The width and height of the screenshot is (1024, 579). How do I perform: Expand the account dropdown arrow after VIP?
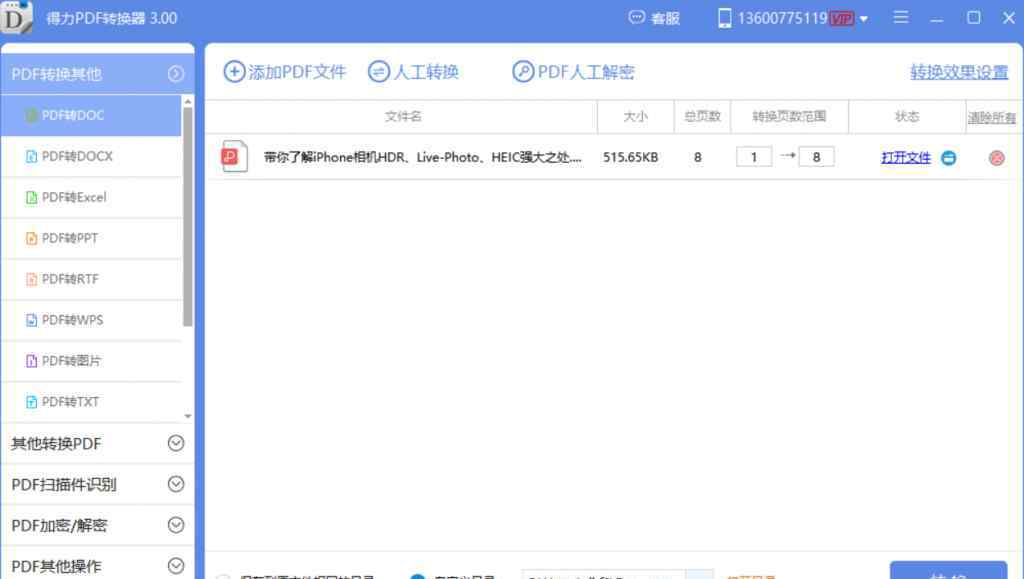click(864, 19)
